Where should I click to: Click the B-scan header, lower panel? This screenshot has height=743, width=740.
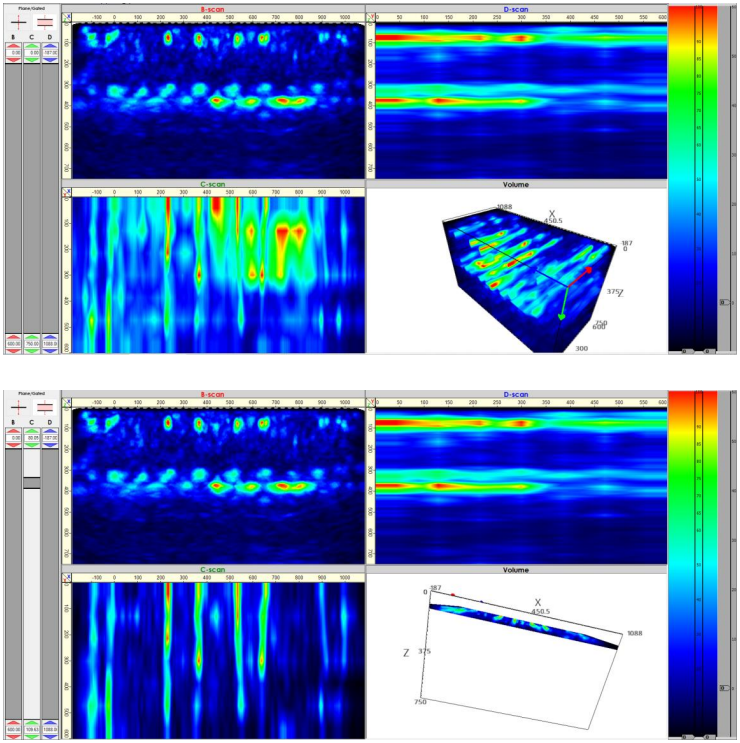point(213,394)
